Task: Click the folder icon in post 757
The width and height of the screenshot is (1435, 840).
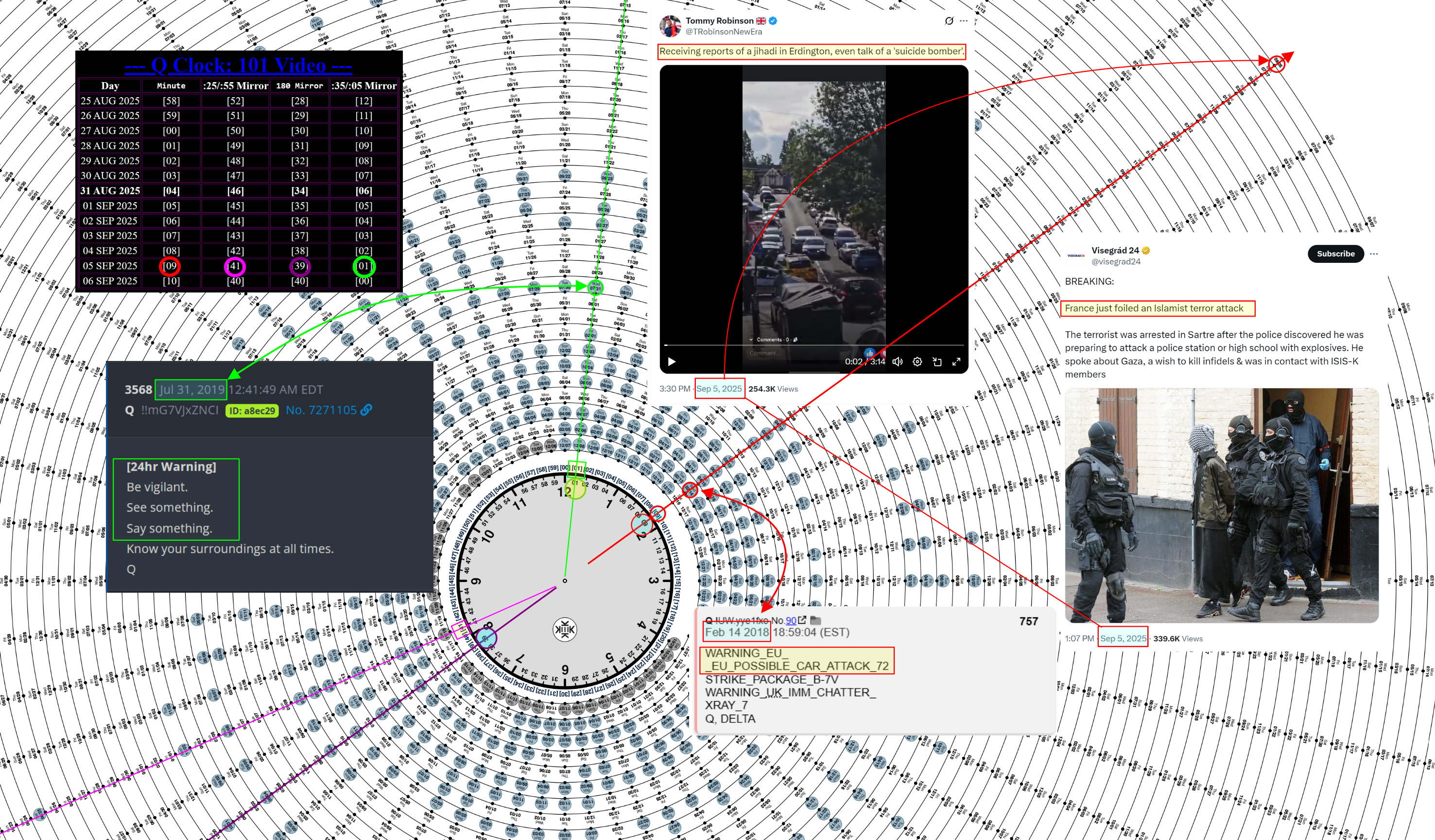Action: [815, 620]
